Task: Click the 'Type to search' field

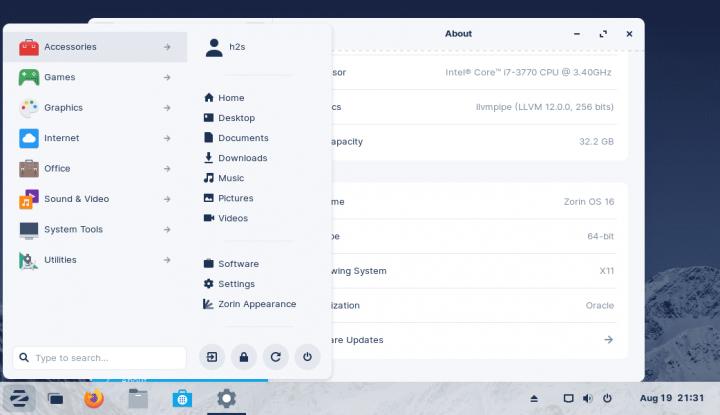Action: pyautogui.click(x=100, y=357)
